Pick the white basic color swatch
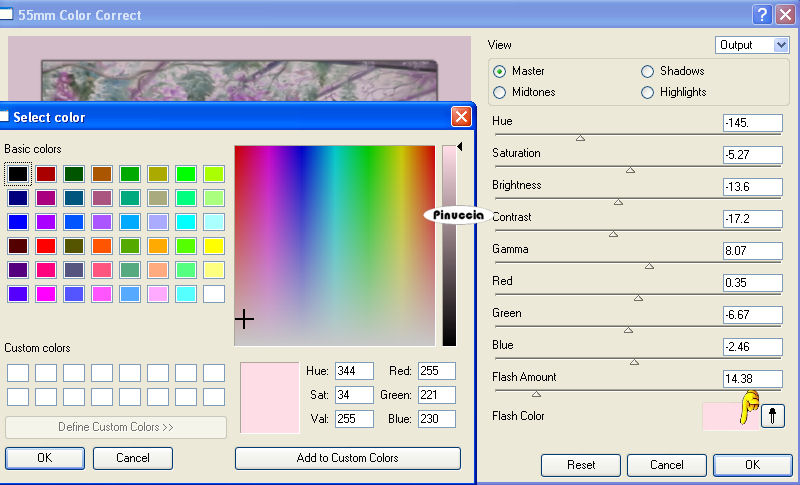Screen dimensions: 800x485 click(x=214, y=294)
